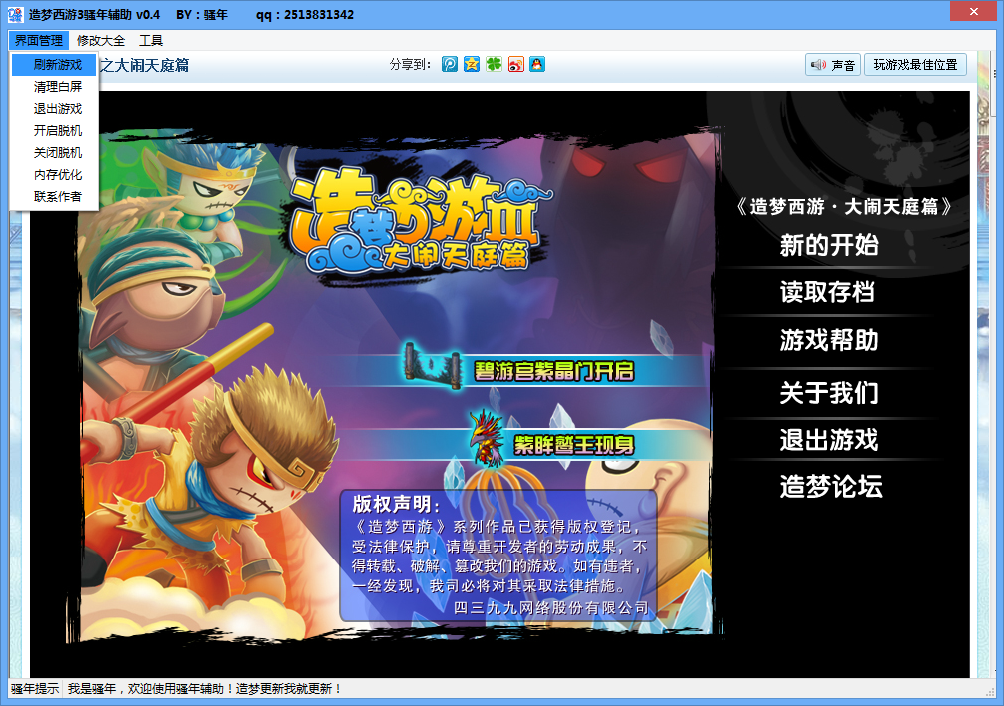The height and width of the screenshot is (706, 1004).
Task: Choose 开启脱机 menu entry
Action: coord(54,131)
